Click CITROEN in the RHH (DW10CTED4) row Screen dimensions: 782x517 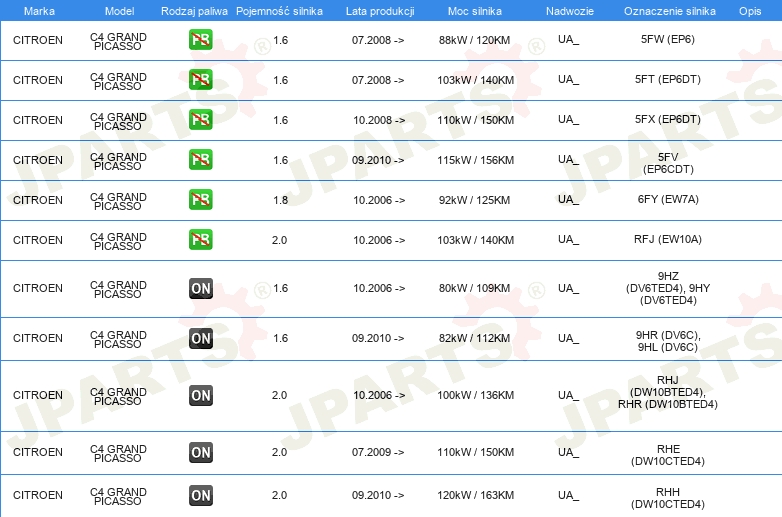tap(38, 495)
